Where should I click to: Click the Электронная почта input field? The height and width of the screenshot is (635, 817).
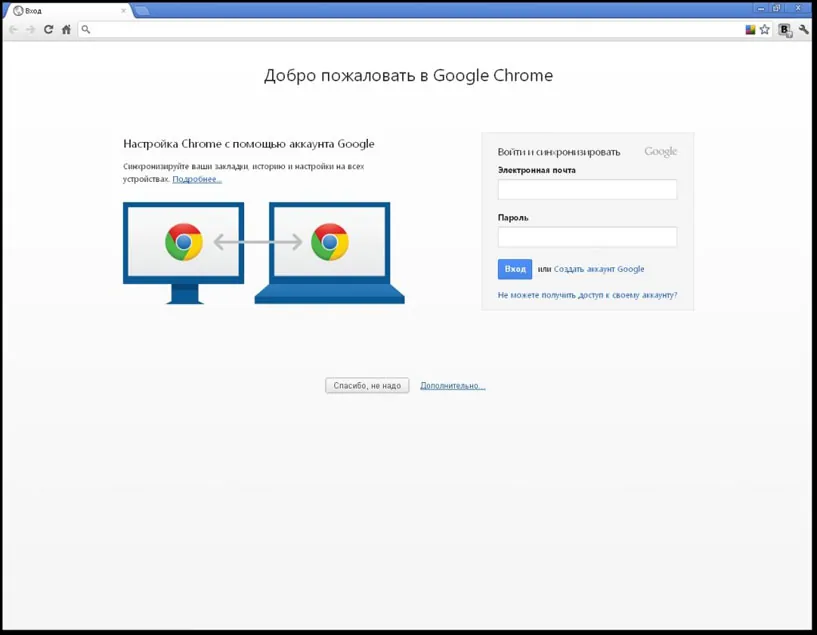[x=587, y=189]
